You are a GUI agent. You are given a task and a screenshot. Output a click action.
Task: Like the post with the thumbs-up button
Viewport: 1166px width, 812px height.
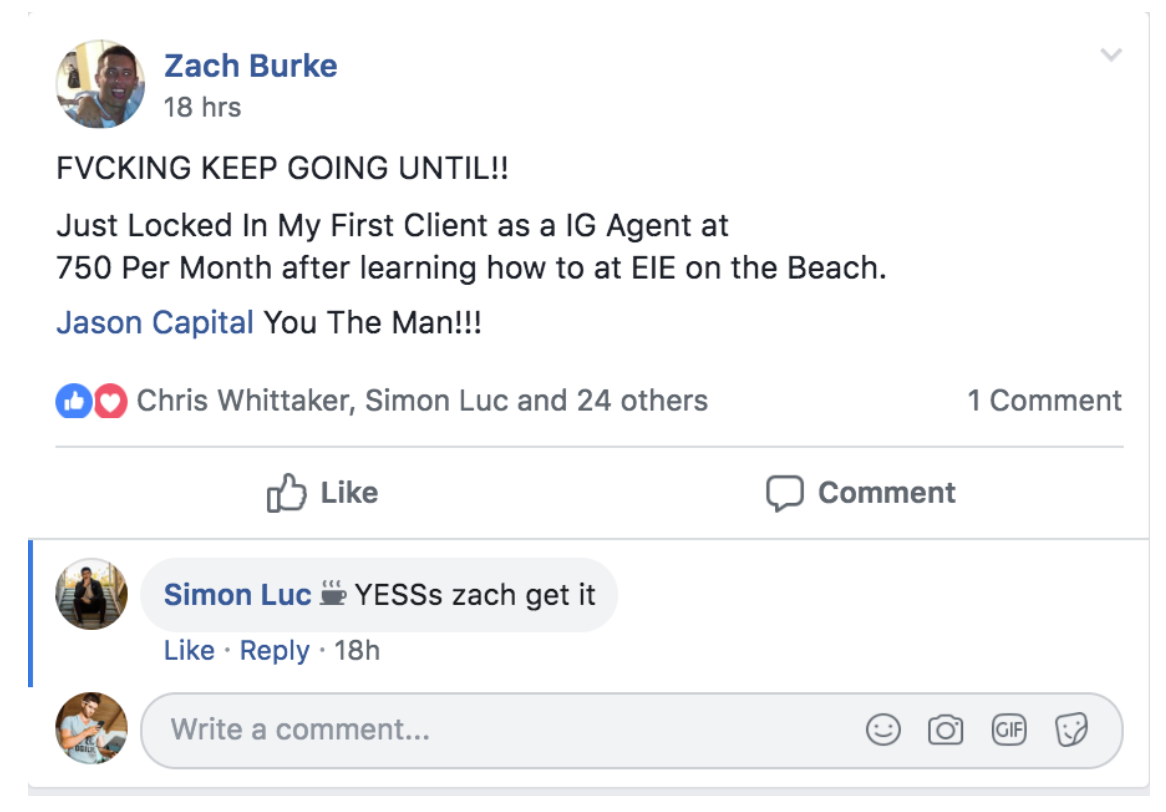click(322, 493)
